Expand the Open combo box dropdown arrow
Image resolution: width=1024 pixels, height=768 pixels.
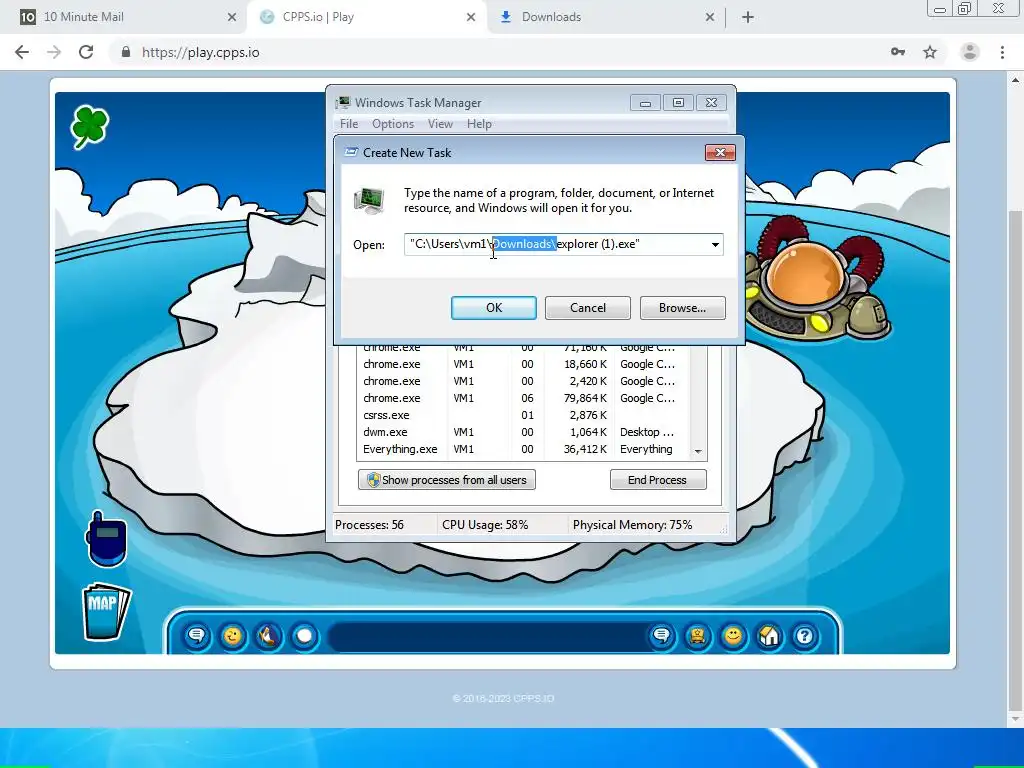(716, 245)
